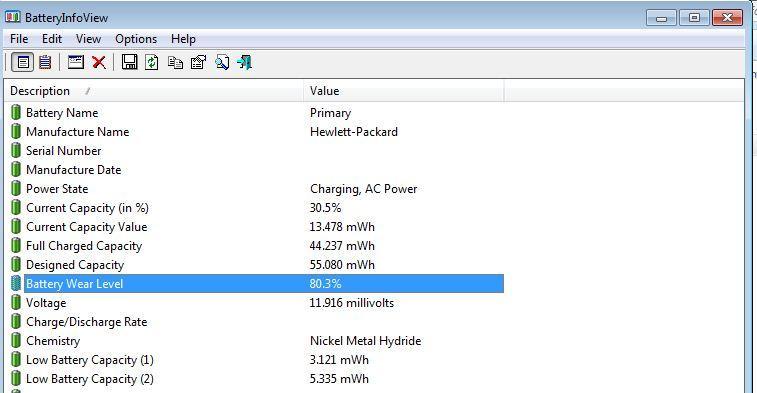Click the battery icon beside Battery Wear Level

coord(16,283)
